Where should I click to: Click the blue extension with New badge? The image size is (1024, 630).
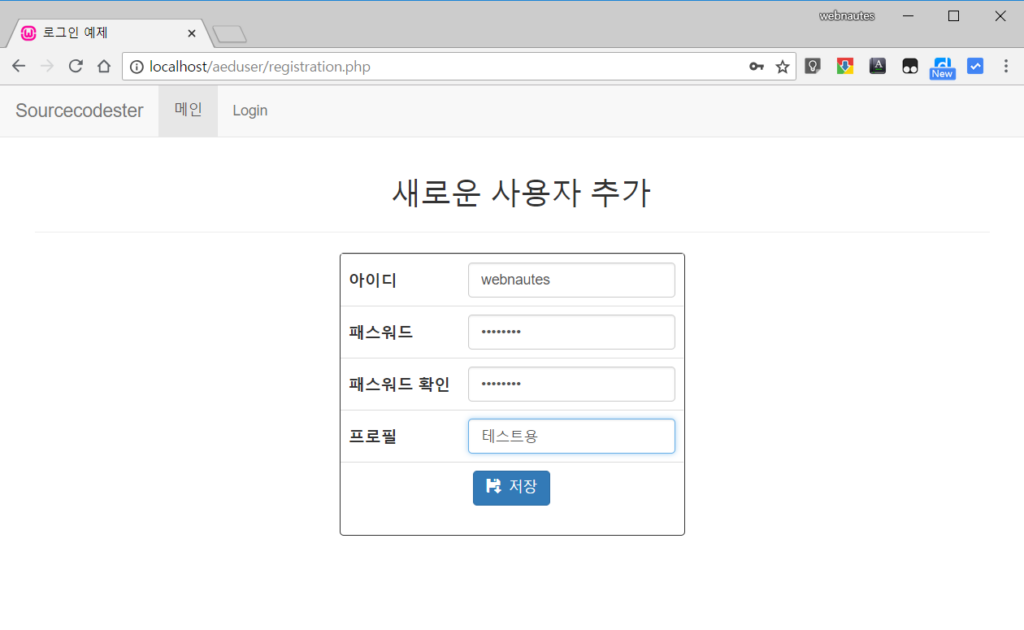pyautogui.click(x=942, y=66)
